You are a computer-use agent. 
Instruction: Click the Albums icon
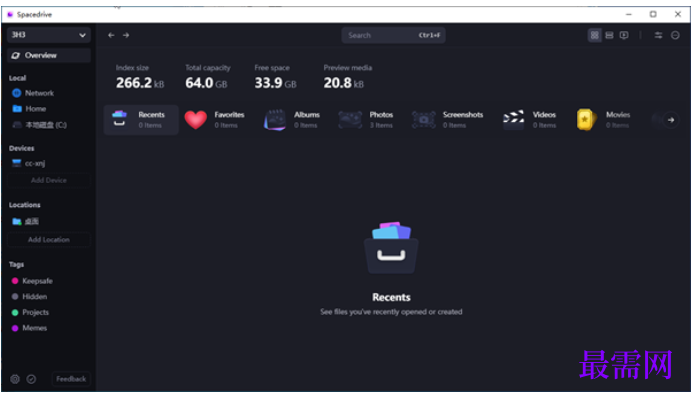[x=275, y=120]
